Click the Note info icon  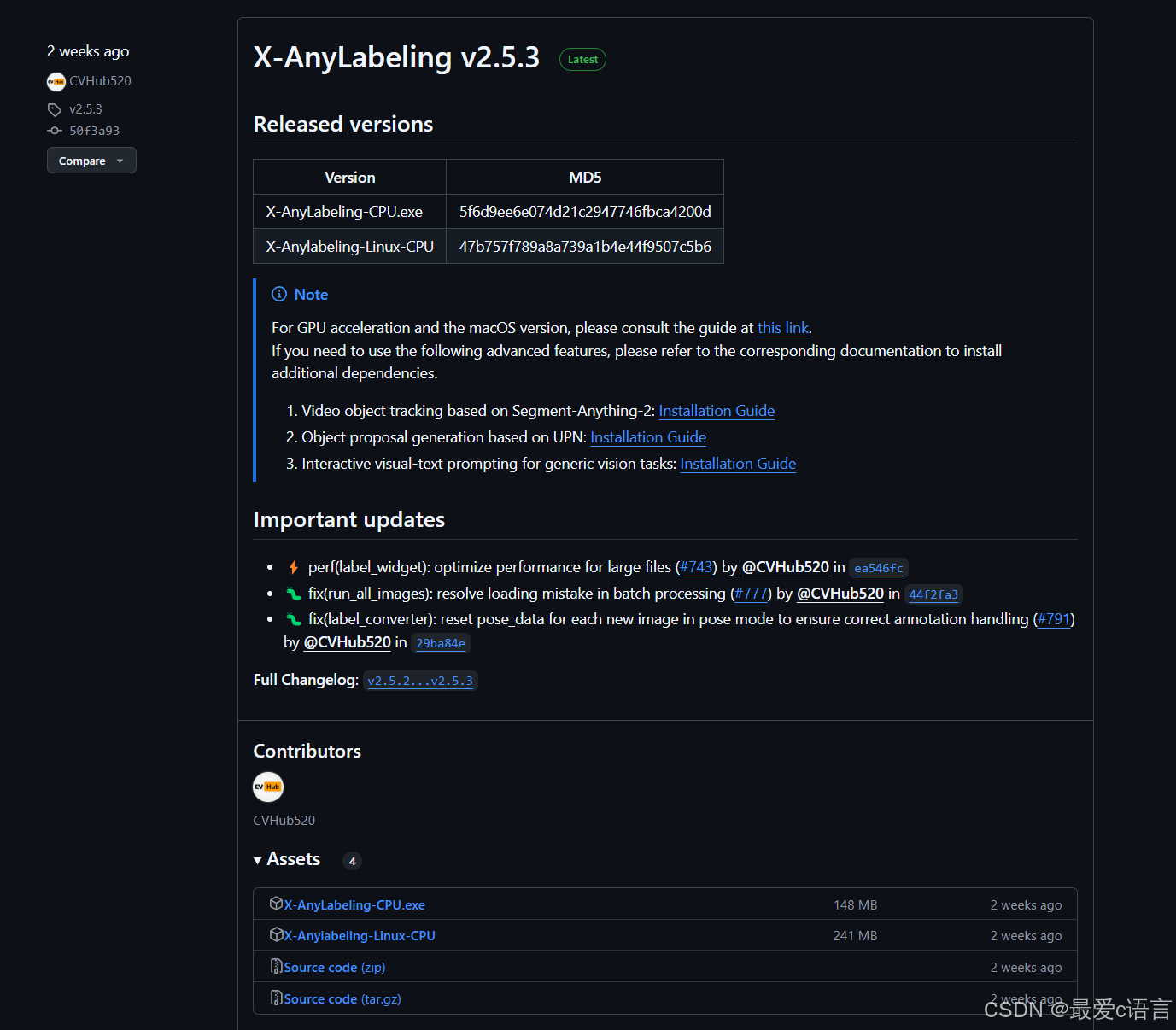(x=279, y=294)
